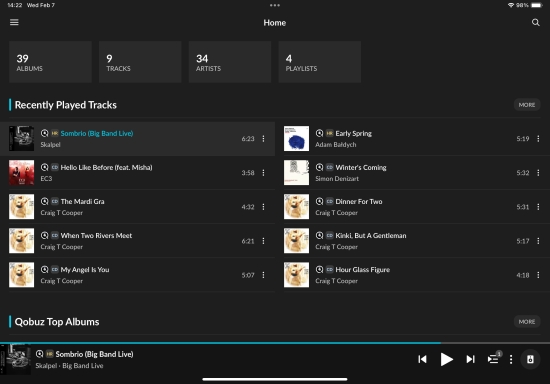
Task: Click the battery status indicator
Action: click(x=537, y=5)
